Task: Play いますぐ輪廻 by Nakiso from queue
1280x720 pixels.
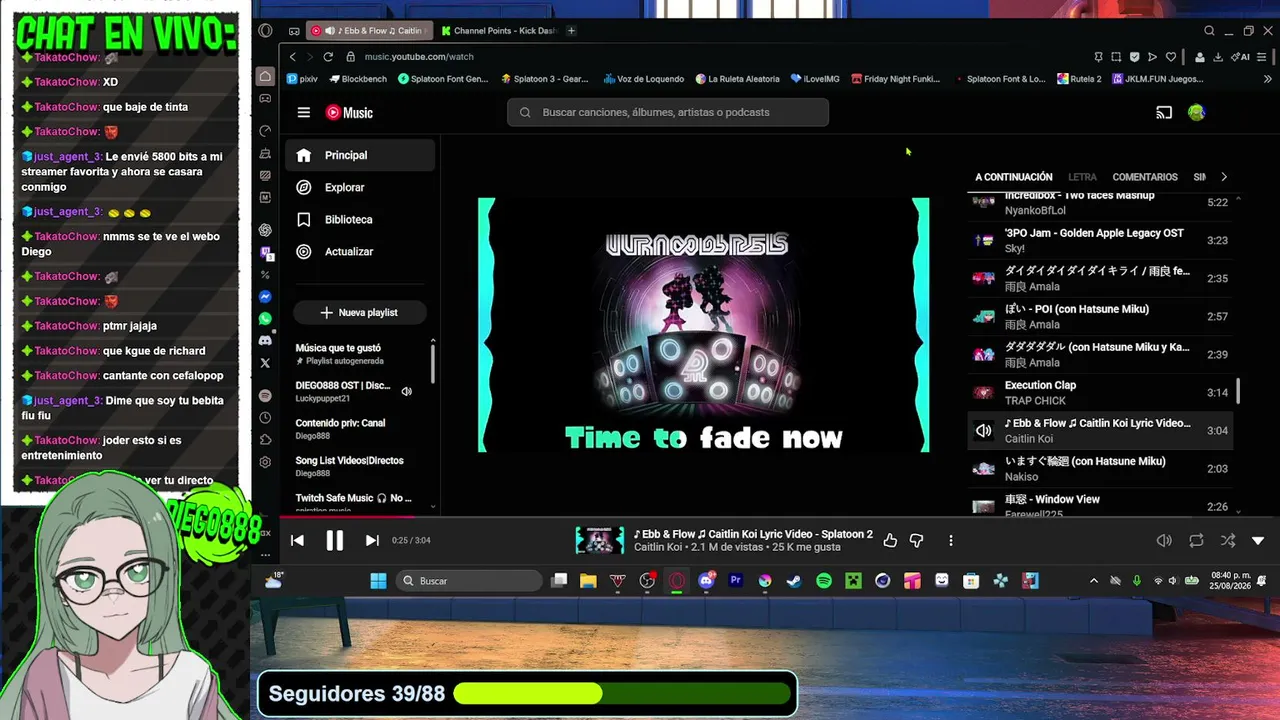Action: (1100, 468)
